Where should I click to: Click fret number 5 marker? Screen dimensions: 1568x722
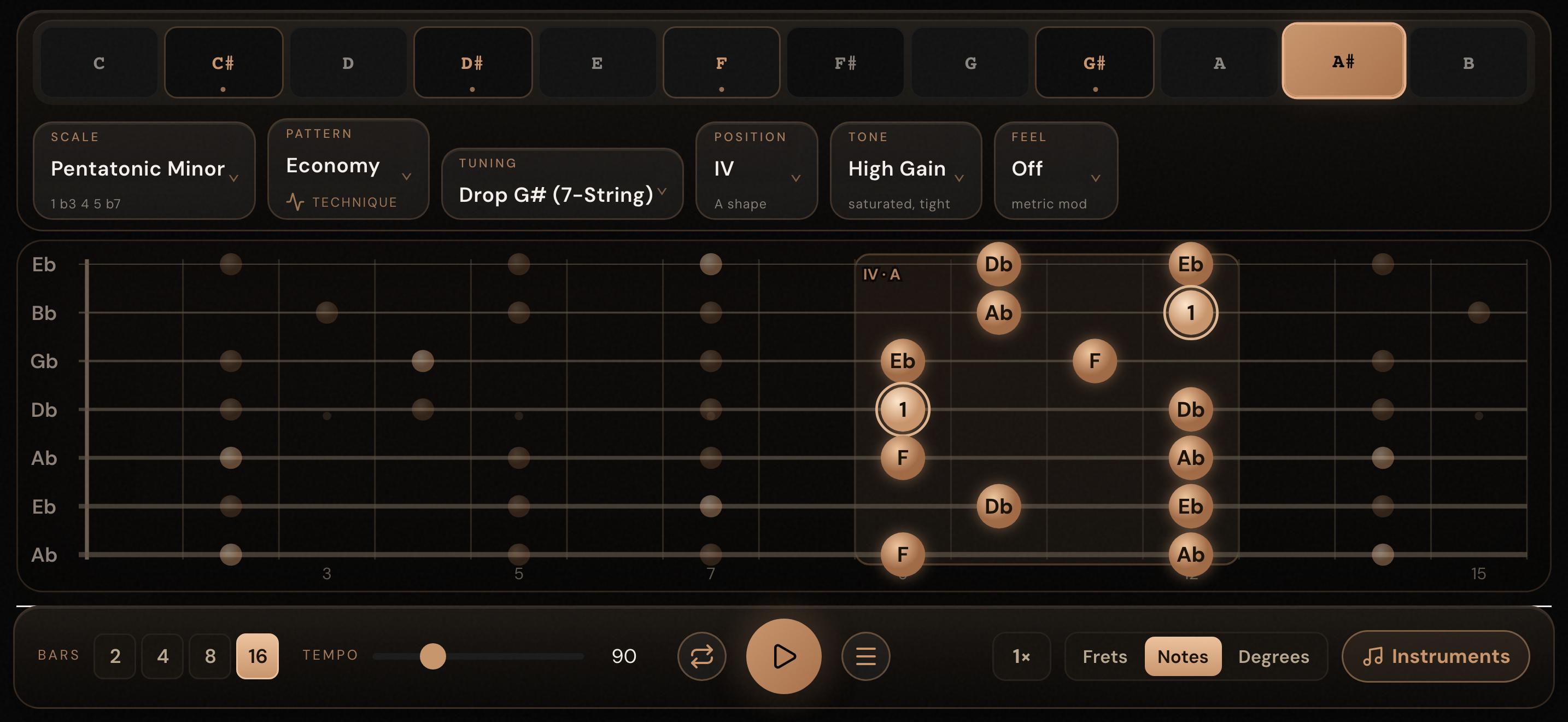(x=519, y=573)
